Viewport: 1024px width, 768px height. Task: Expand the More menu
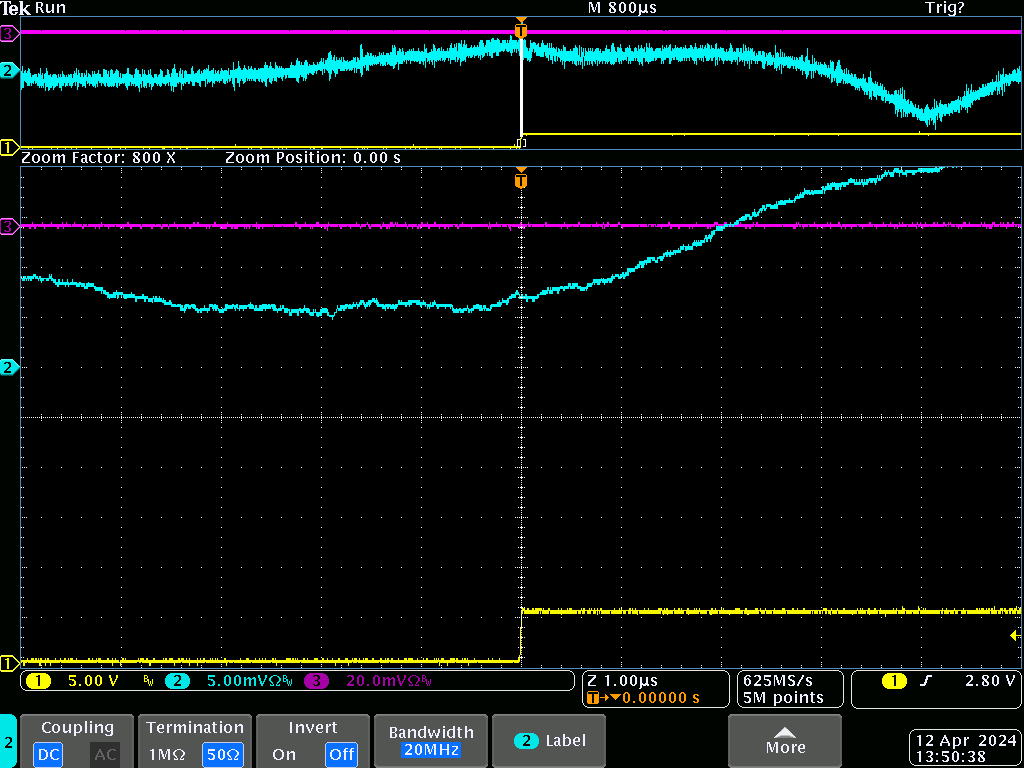click(x=785, y=741)
